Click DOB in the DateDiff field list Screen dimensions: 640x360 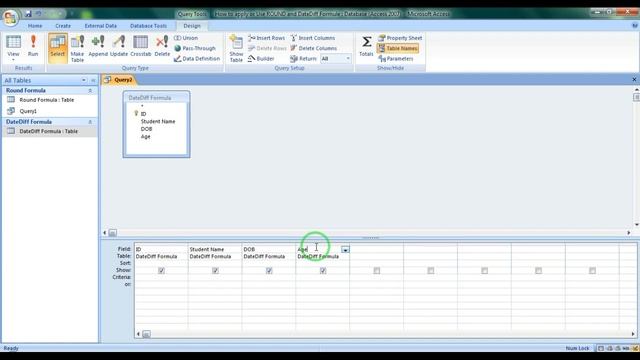point(147,129)
